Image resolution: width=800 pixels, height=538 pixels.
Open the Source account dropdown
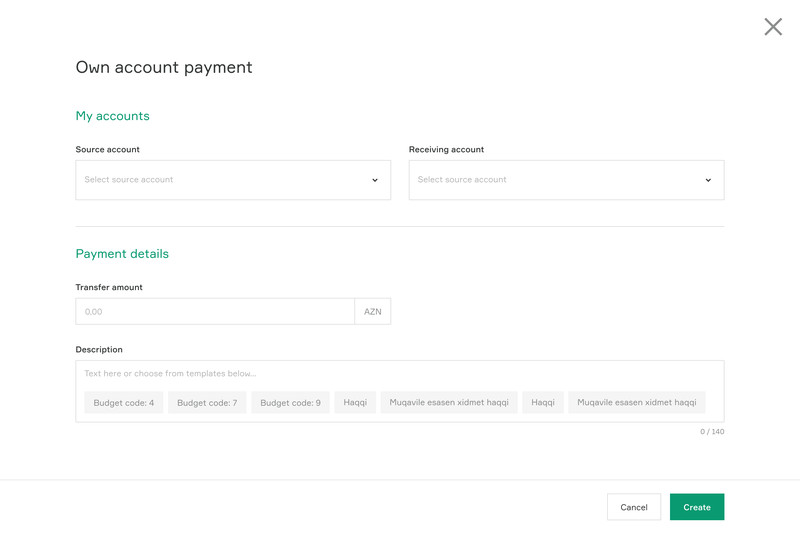pos(233,180)
